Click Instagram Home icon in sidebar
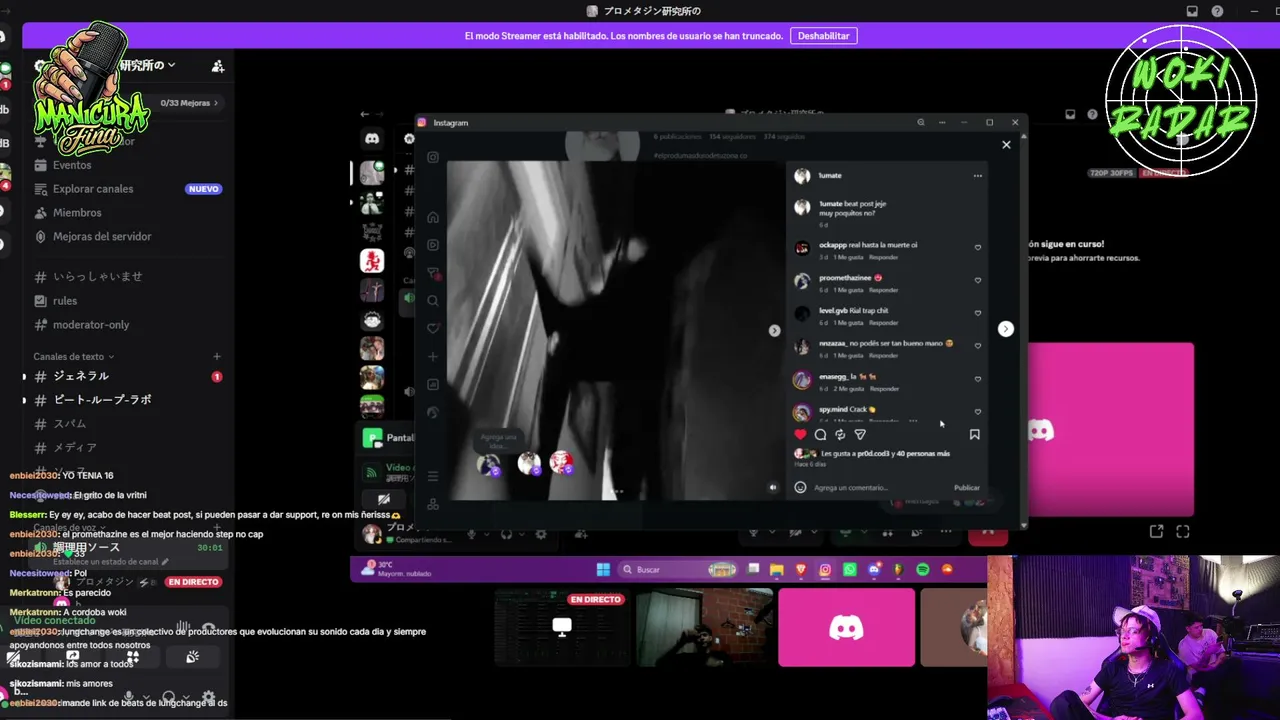This screenshot has height=720, width=1280. pos(433,217)
